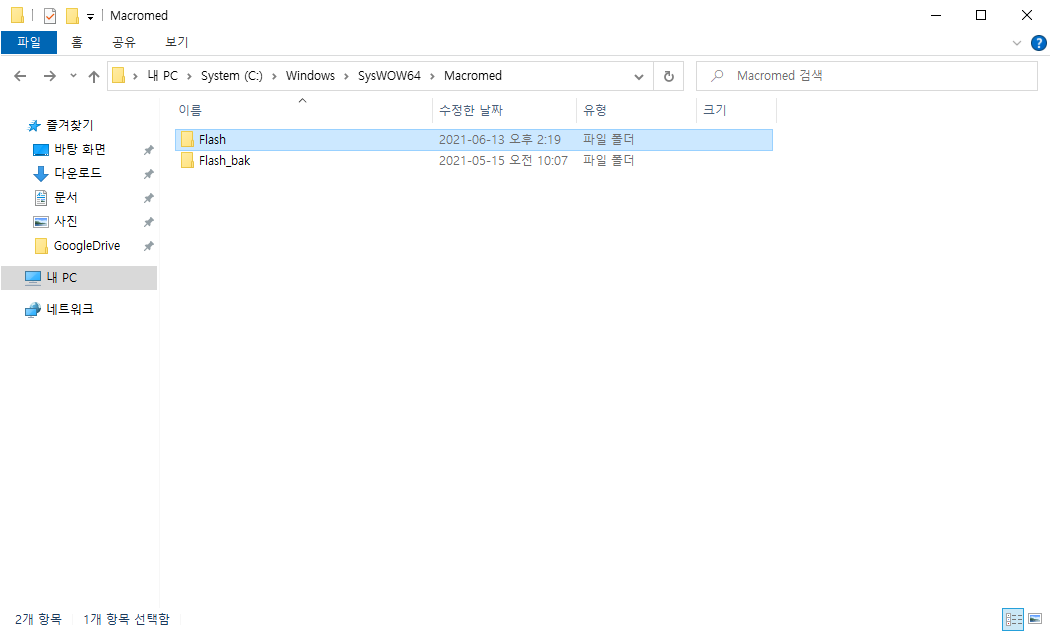Click the pin icon next to 사진
The image size is (1051, 635).
pyautogui.click(x=148, y=222)
